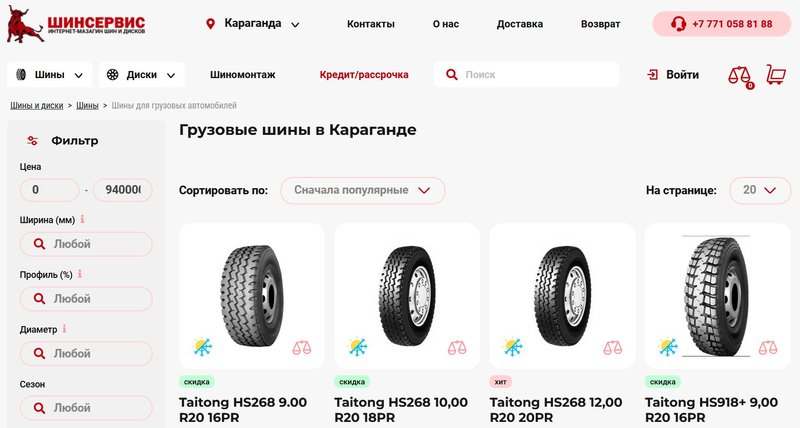Viewport: 800px width, 428px height.
Task: Change items per page dropdown
Action: point(757,190)
